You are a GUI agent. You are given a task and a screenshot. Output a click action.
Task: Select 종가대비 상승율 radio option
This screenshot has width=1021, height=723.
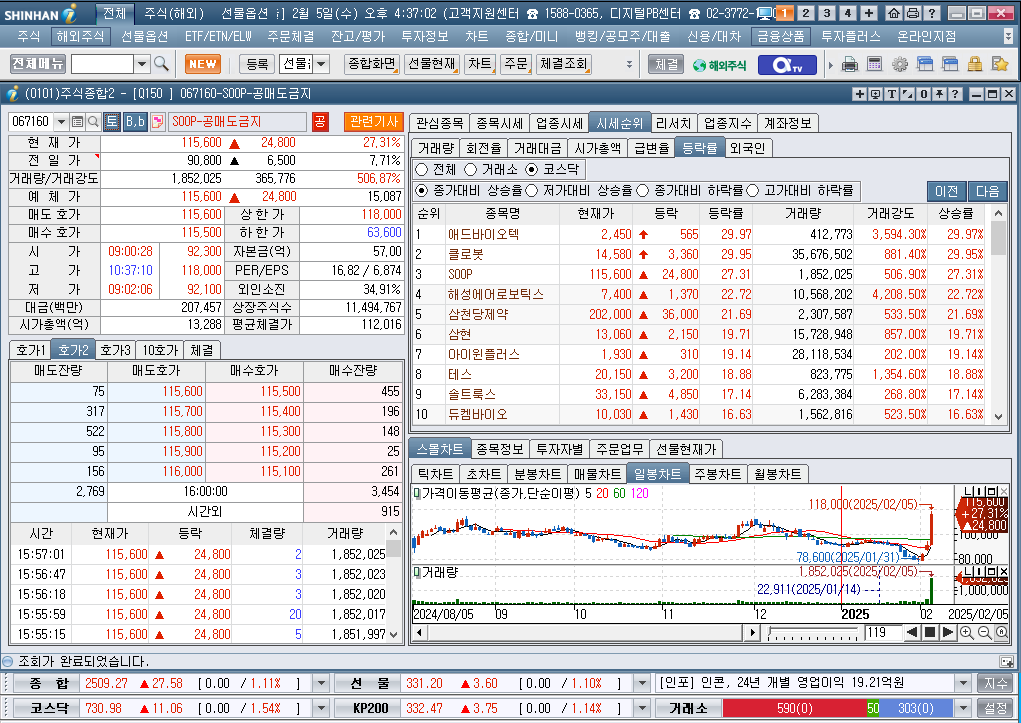[421, 190]
